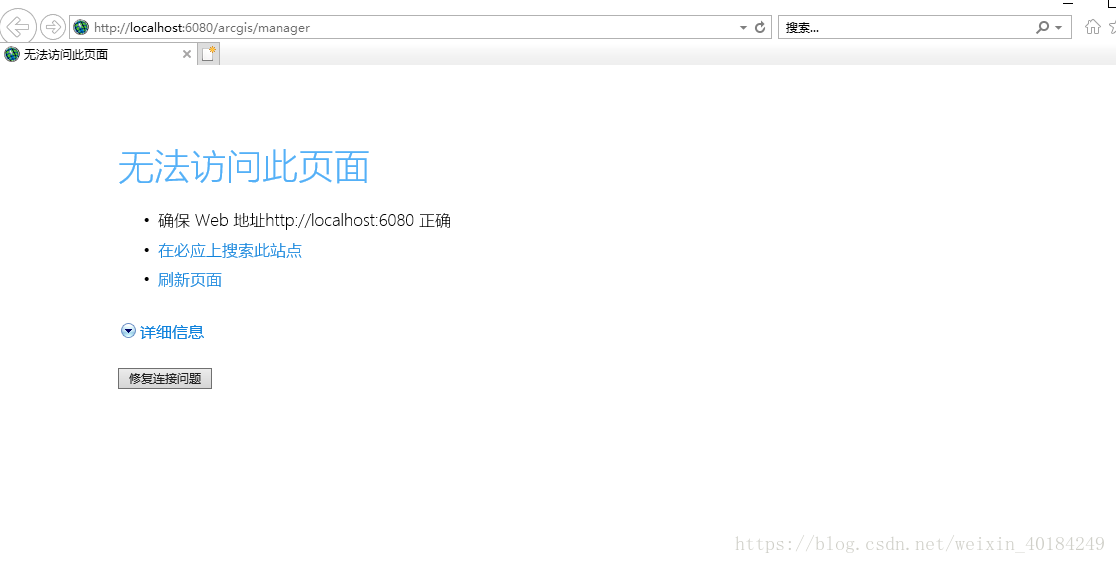The height and width of the screenshot is (564, 1116).
Task: Select the 无法访问此页面 tab
Action: pos(98,54)
